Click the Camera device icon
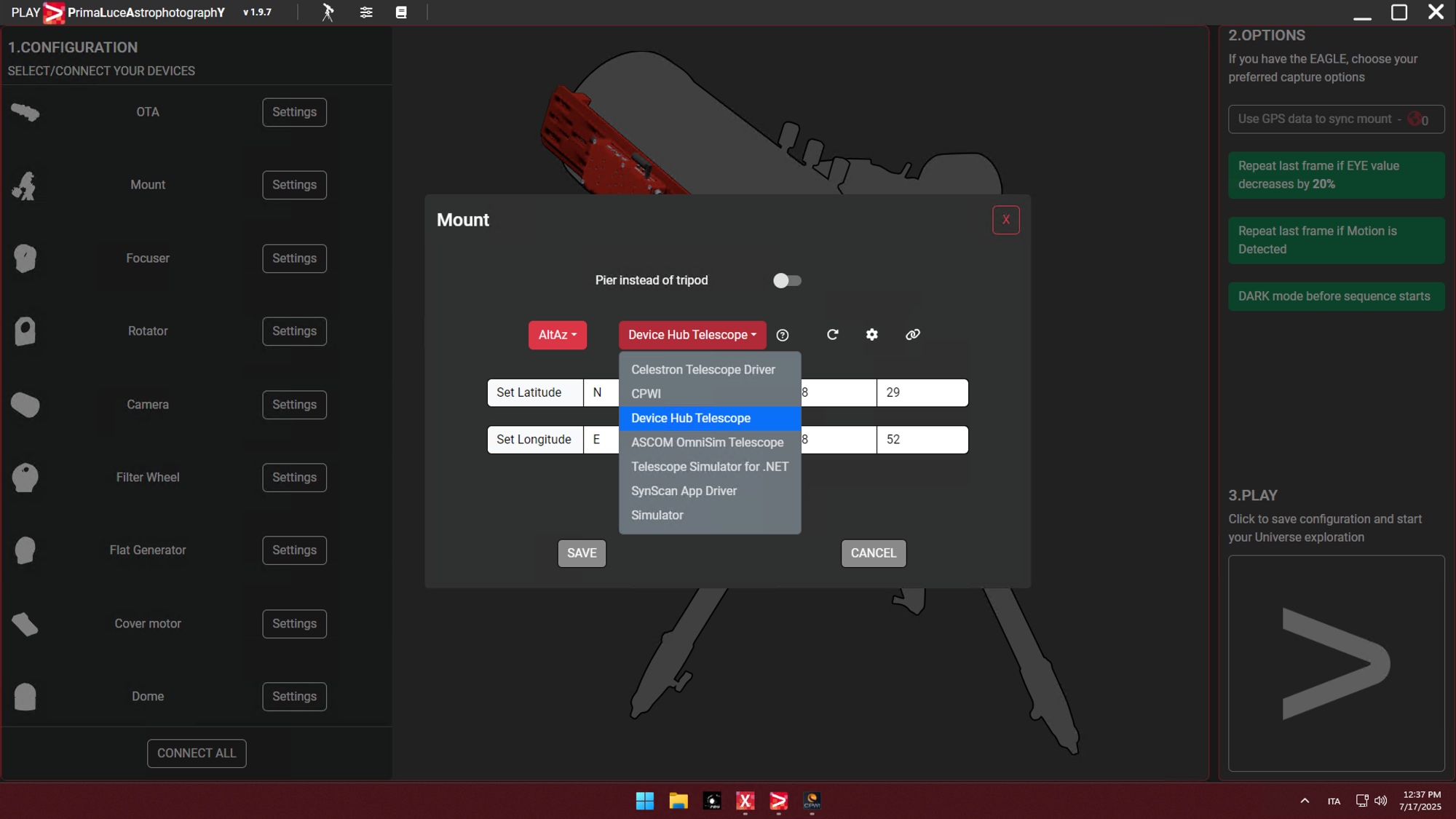The width and height of the screenshot is (1456, 819). pos(25,405)
